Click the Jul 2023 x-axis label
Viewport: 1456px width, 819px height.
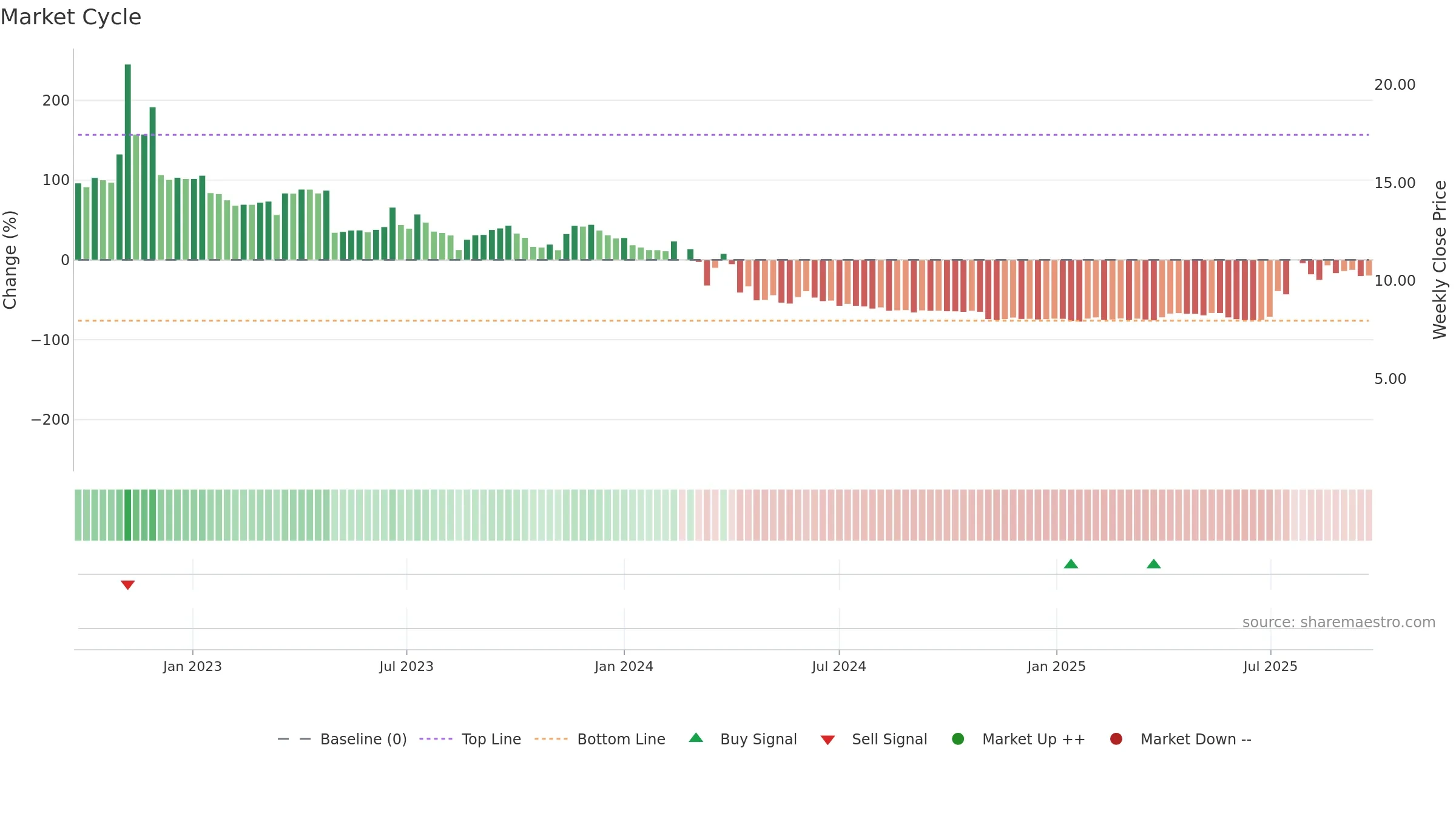[x=406, y=667]
